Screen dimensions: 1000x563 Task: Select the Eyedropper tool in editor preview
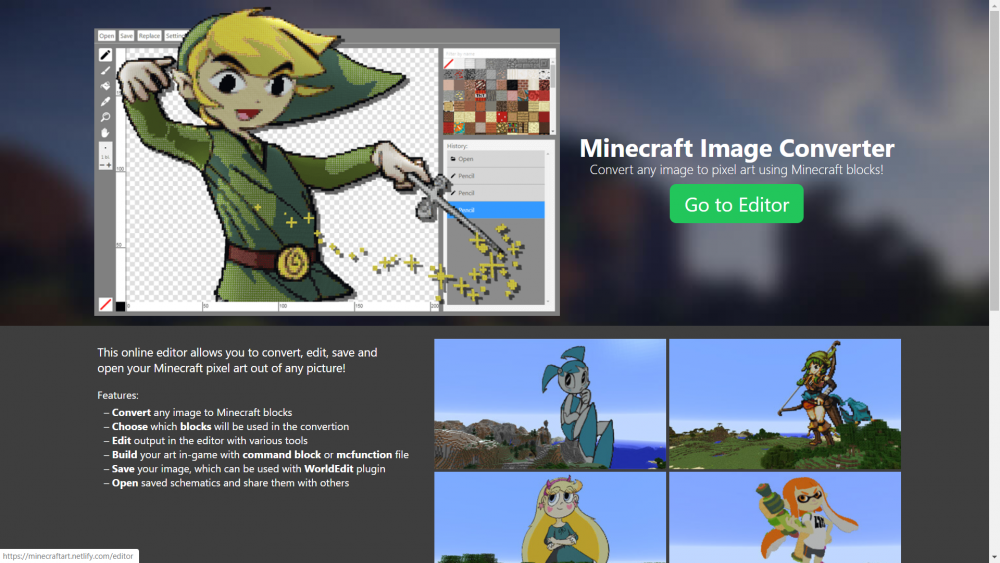pos(105,101)
